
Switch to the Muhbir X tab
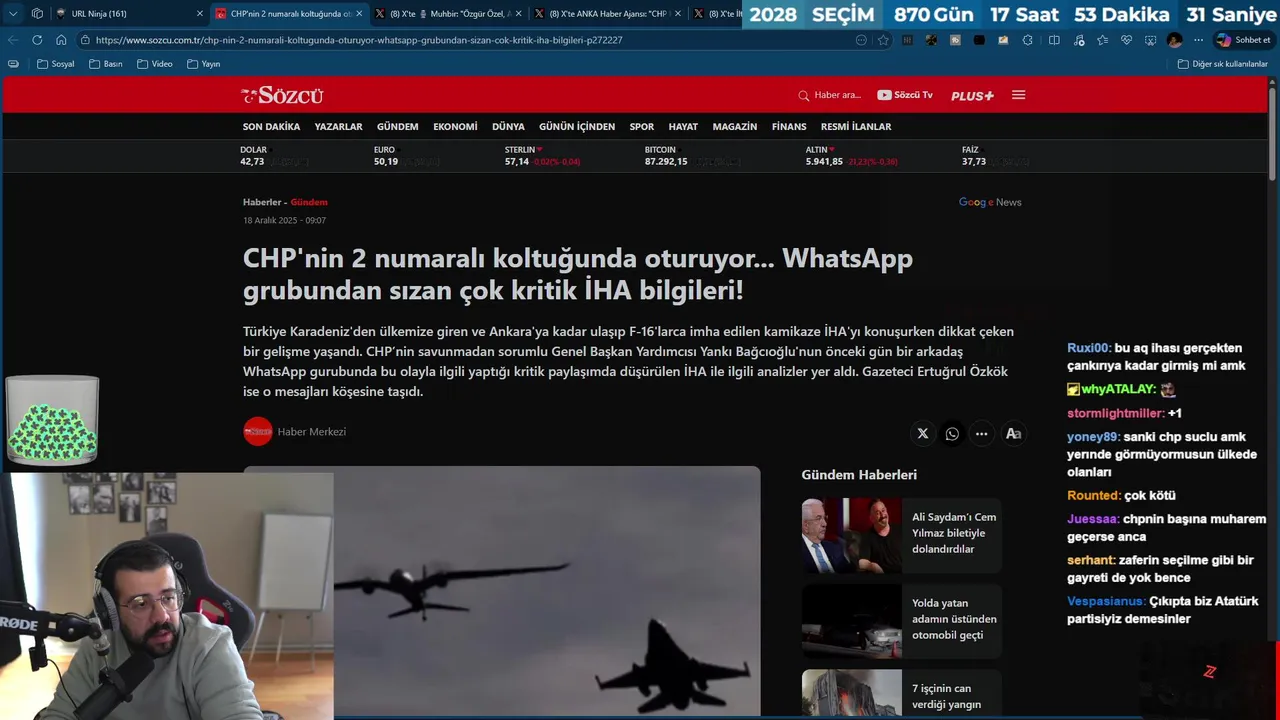click(x=449, y=14)
